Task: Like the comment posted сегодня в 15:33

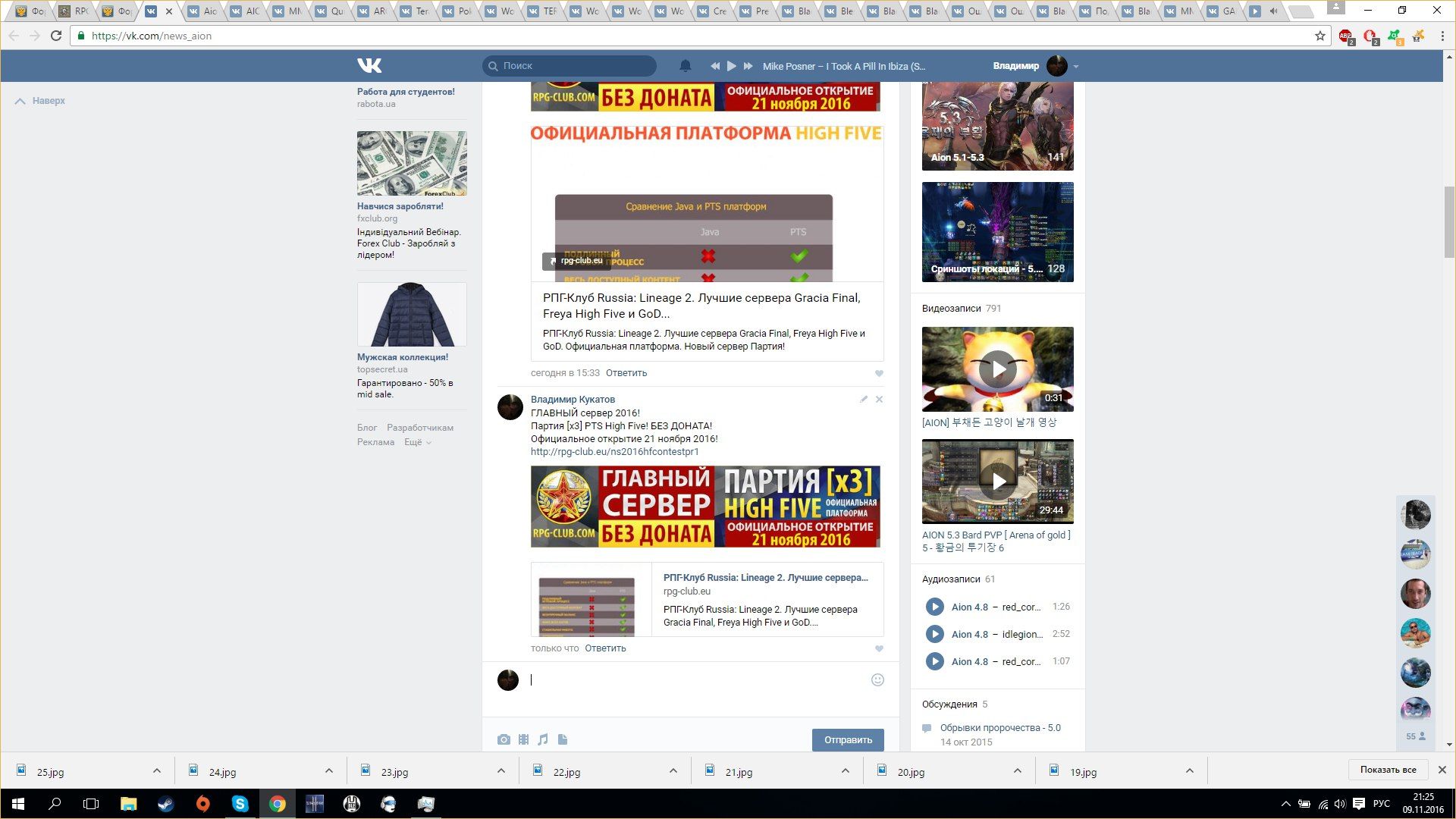Action: pos(879,373)
